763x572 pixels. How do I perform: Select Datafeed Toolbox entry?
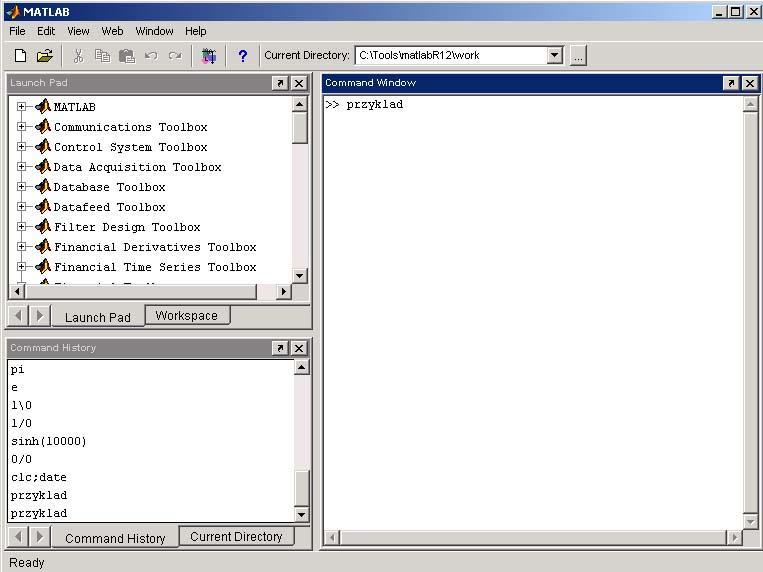pos(109,207)
